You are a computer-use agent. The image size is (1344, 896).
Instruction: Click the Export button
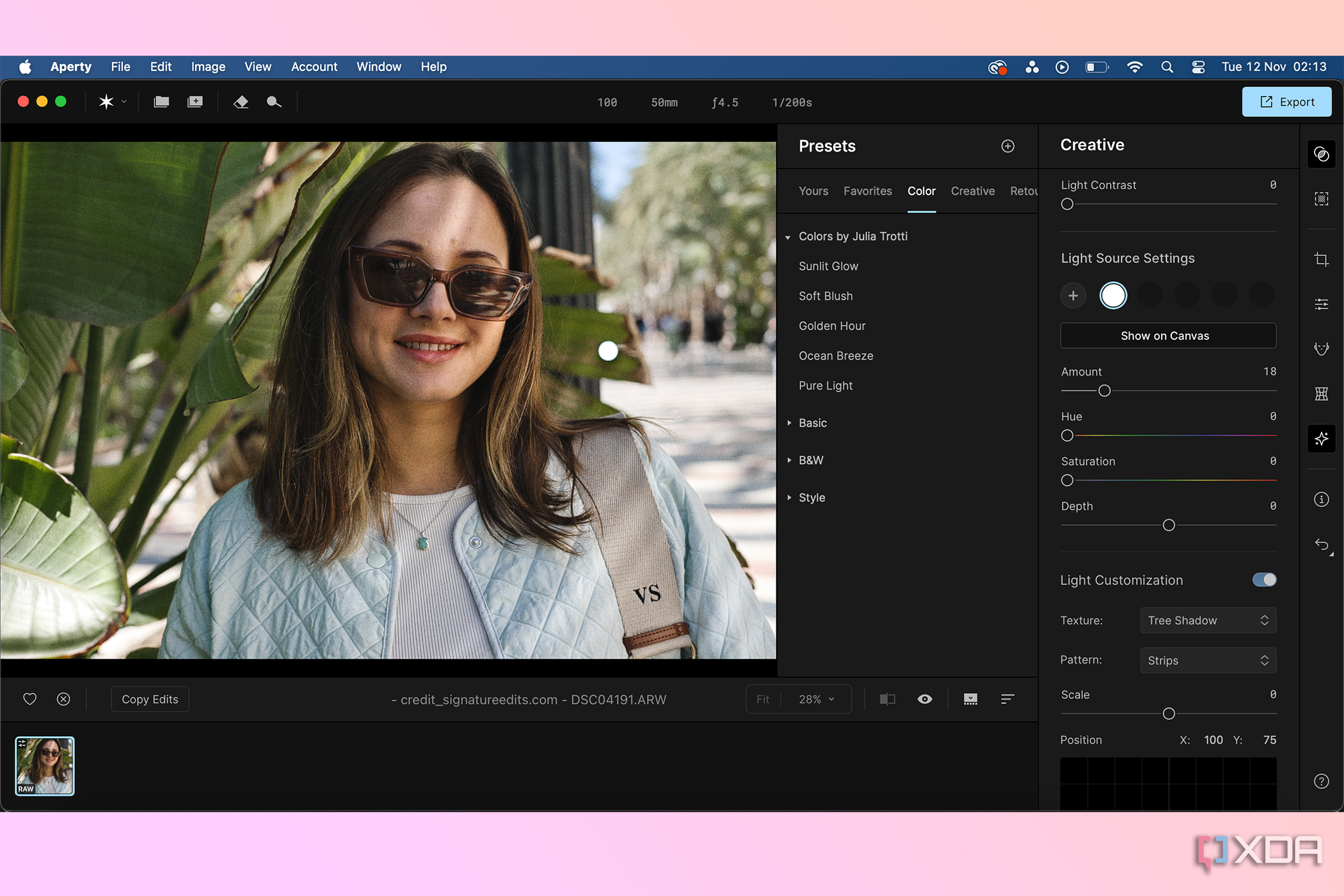1287,102
